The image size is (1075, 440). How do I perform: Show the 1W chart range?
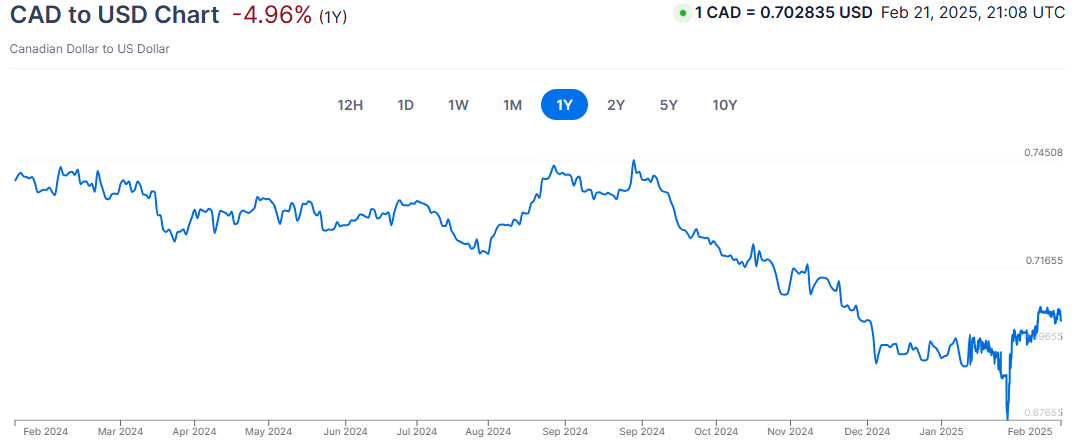tap(458, 105)
